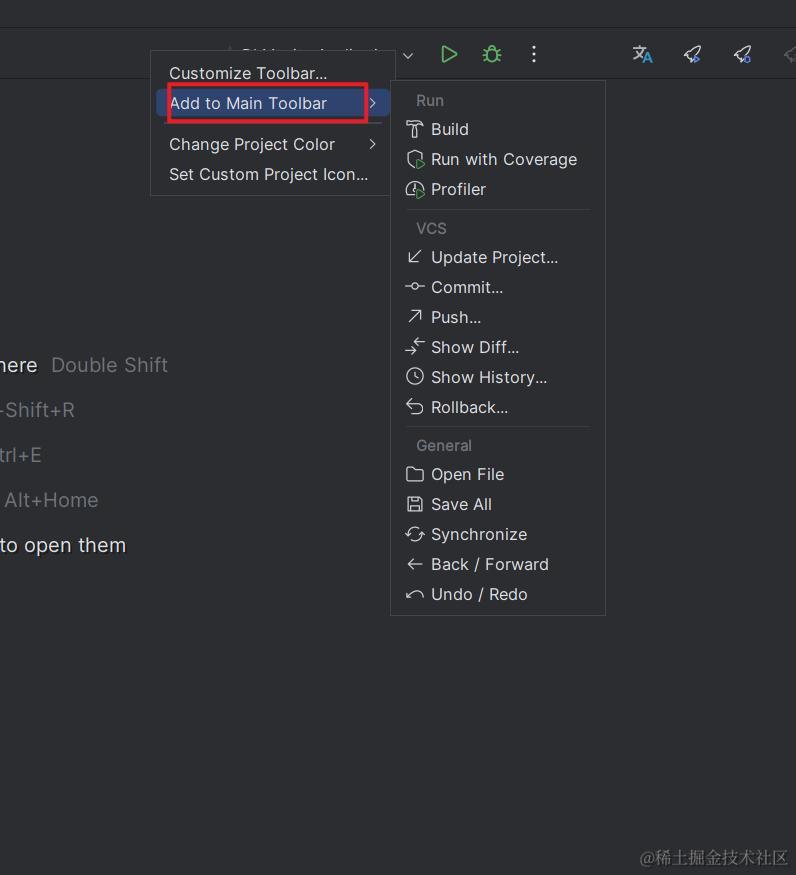Click the Undo curved arrow icon
The height and width of the screenshot is (875, 796).
point(415,595)
